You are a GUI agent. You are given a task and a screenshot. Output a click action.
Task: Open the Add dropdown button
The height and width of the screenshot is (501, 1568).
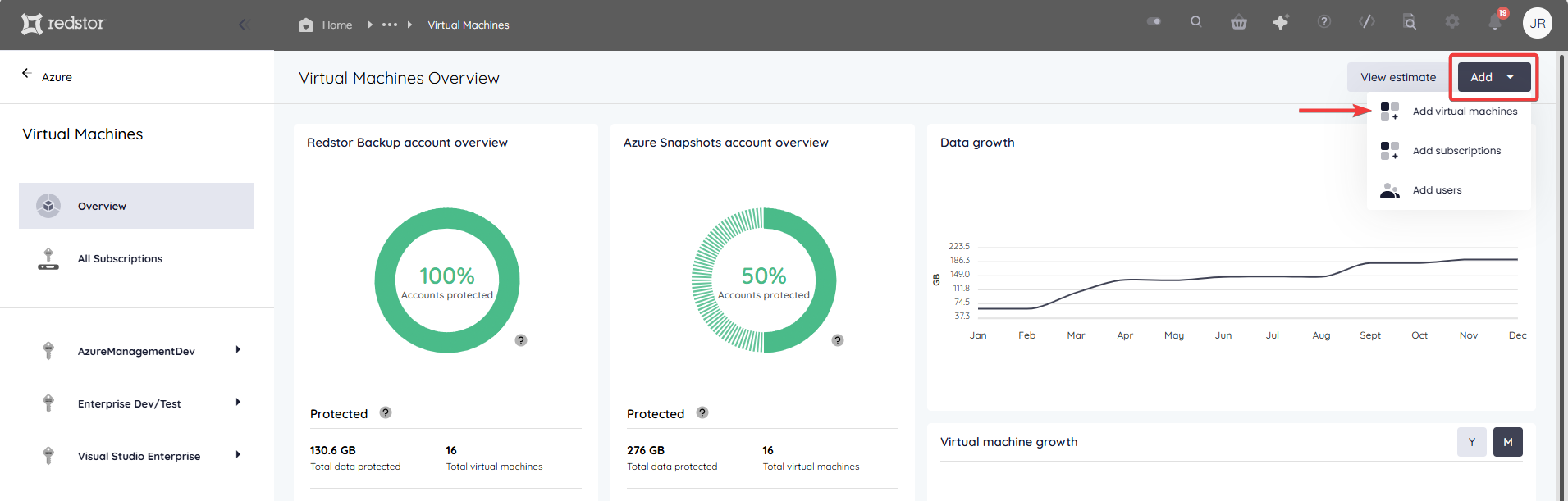1494,77
